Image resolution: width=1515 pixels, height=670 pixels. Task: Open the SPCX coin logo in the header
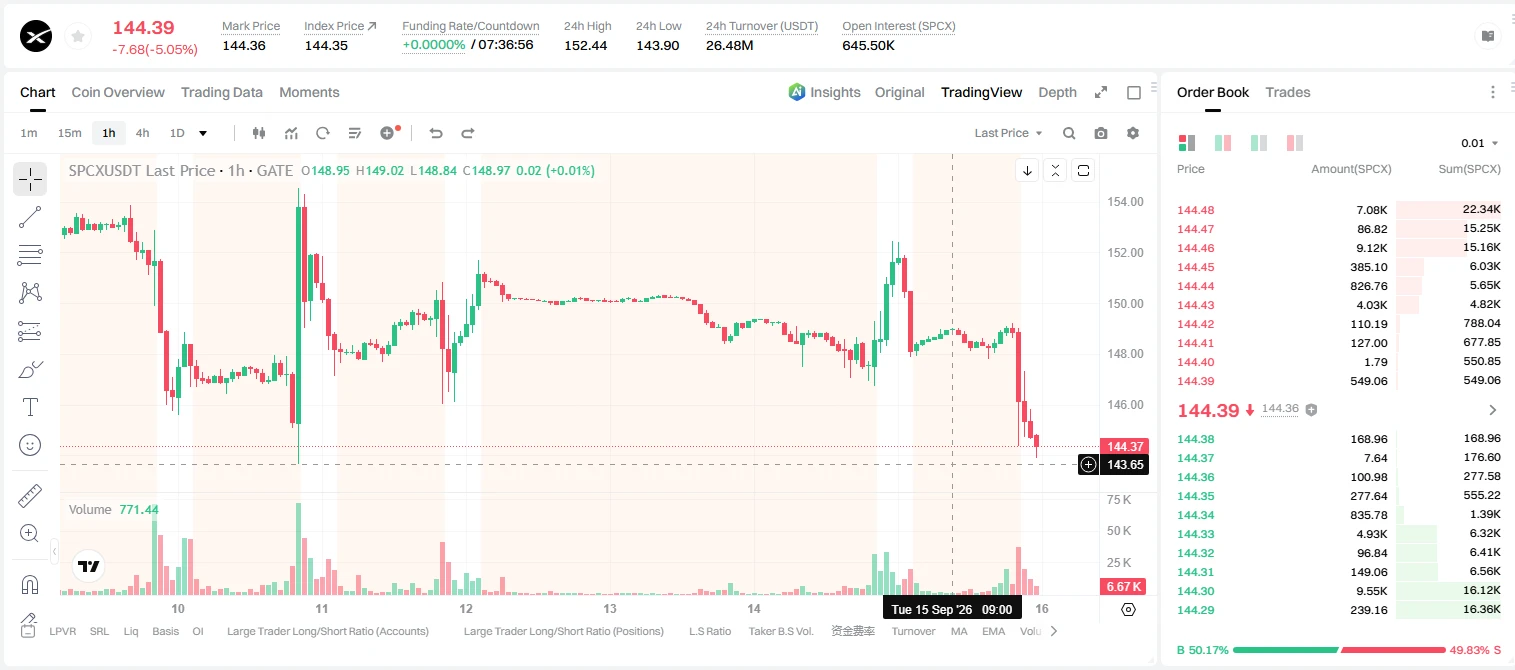37,37
